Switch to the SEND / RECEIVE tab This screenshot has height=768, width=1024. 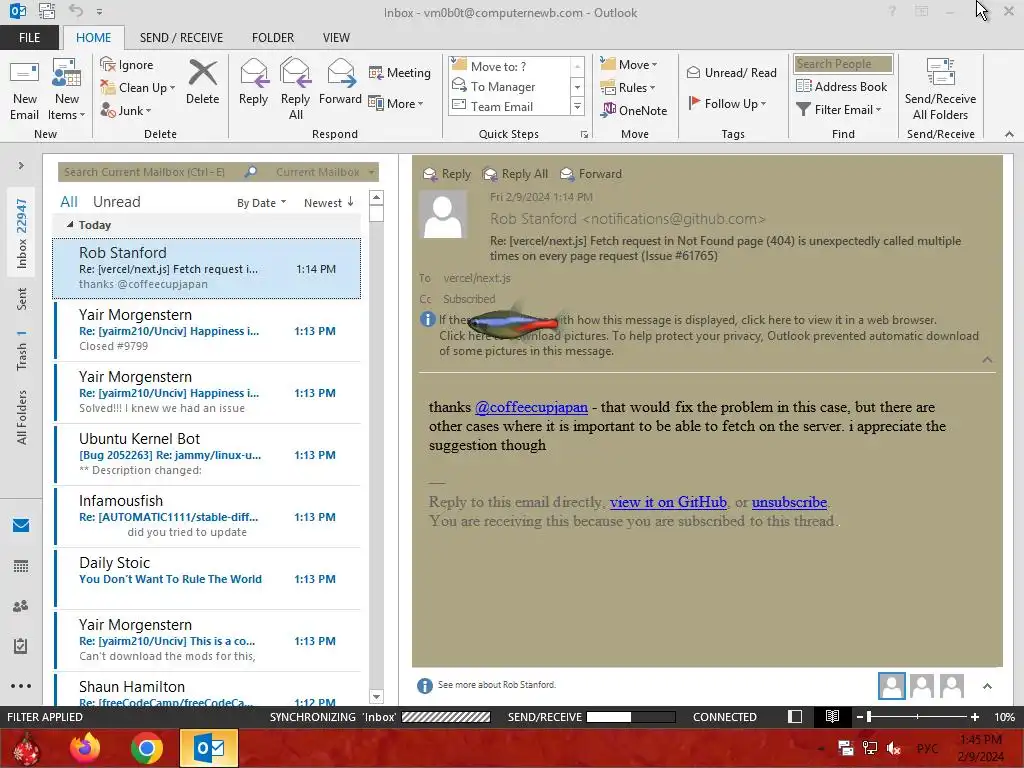pyautogui.click(x=181, y=37)
